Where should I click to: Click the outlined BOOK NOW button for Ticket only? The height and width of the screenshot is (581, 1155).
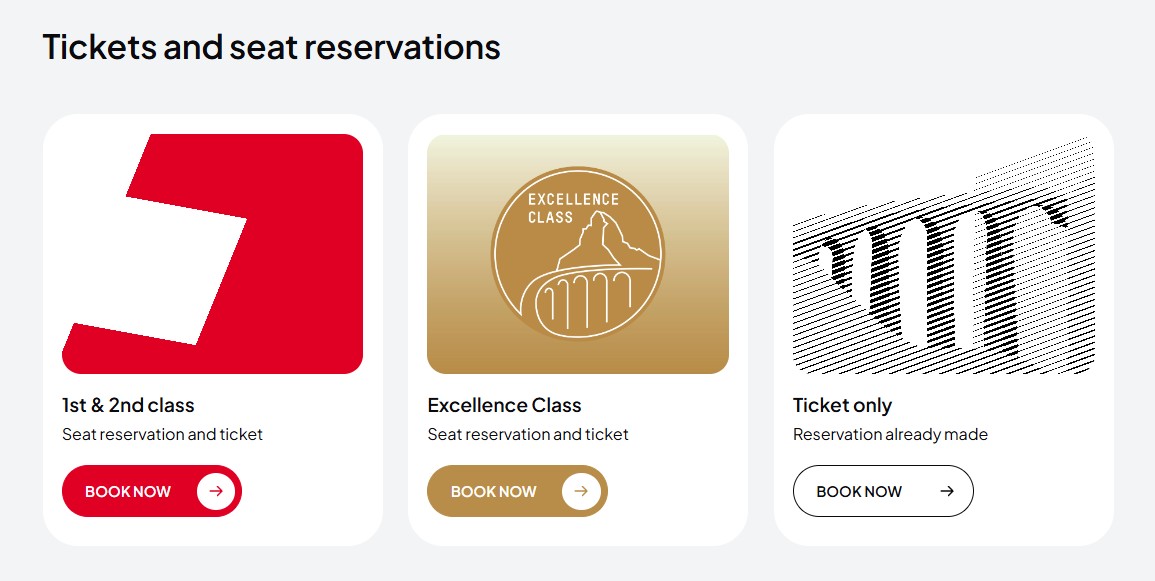click(883, 491)
